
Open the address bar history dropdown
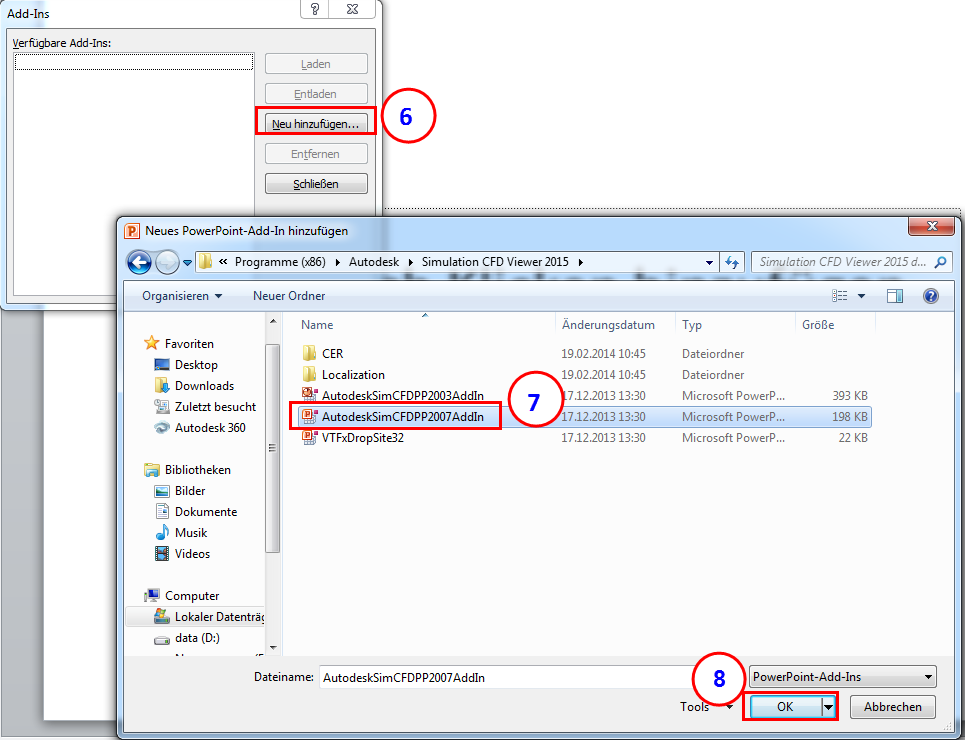point(710,263)
